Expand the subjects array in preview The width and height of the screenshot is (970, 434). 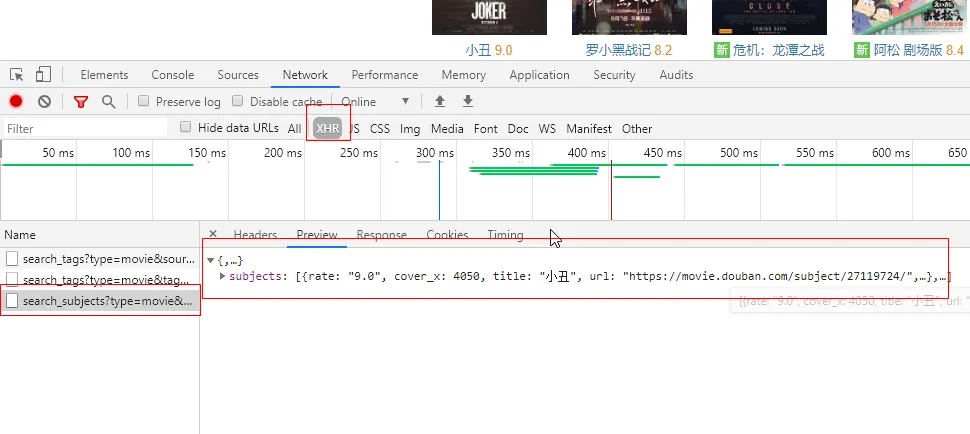click(222, 276)
